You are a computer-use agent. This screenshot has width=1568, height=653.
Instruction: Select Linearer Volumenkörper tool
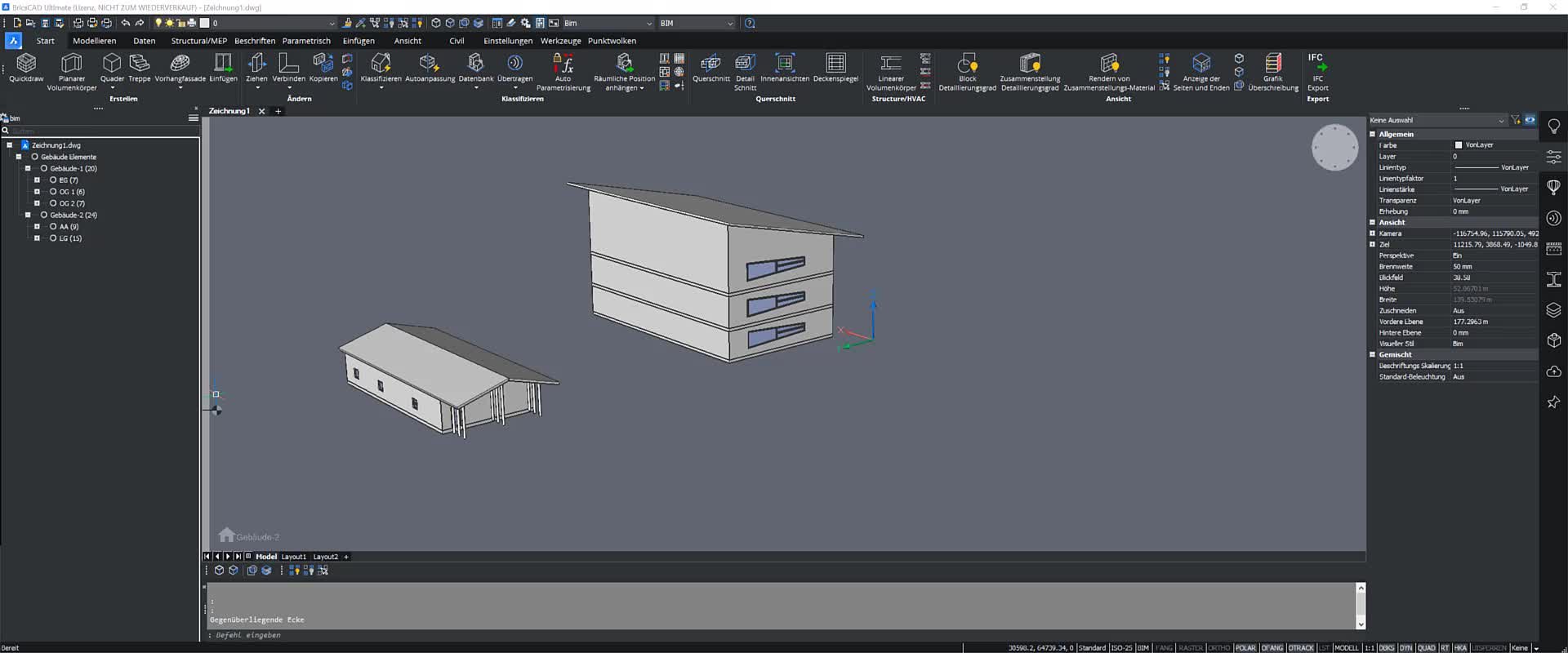(x=890, y=72)
